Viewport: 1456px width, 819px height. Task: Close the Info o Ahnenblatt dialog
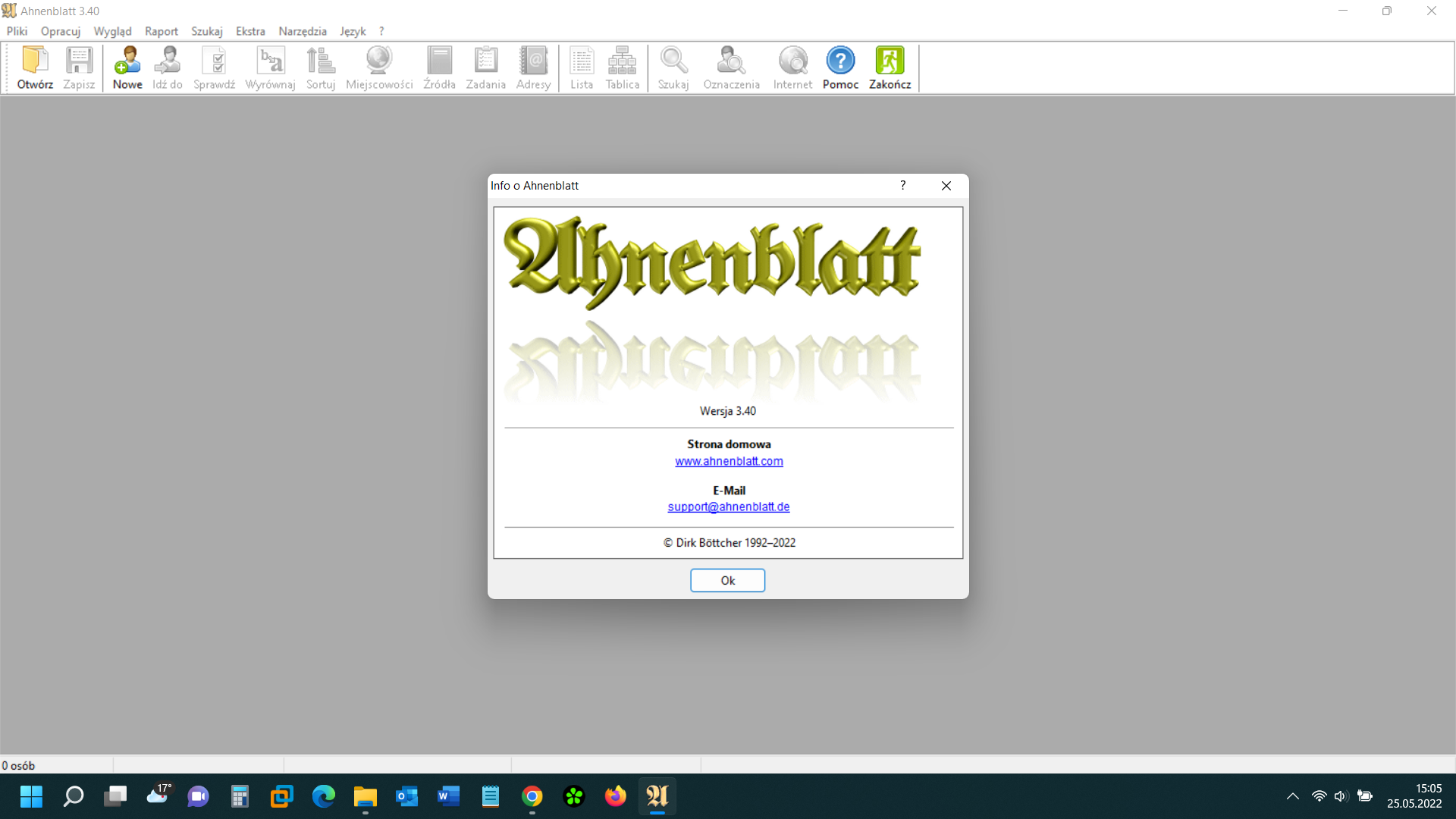946,186
